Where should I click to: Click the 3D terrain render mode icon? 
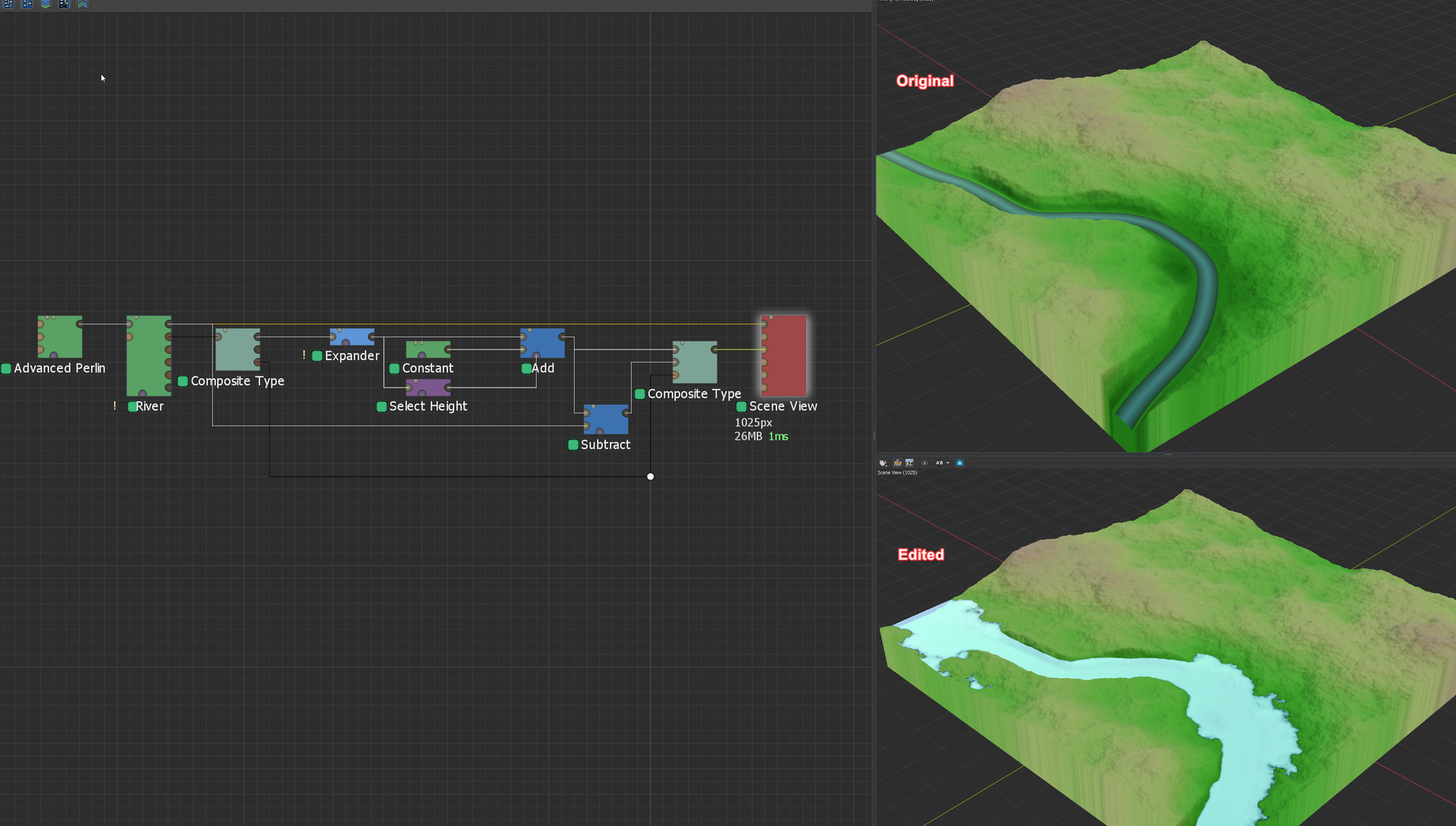[x=898, y=463]
